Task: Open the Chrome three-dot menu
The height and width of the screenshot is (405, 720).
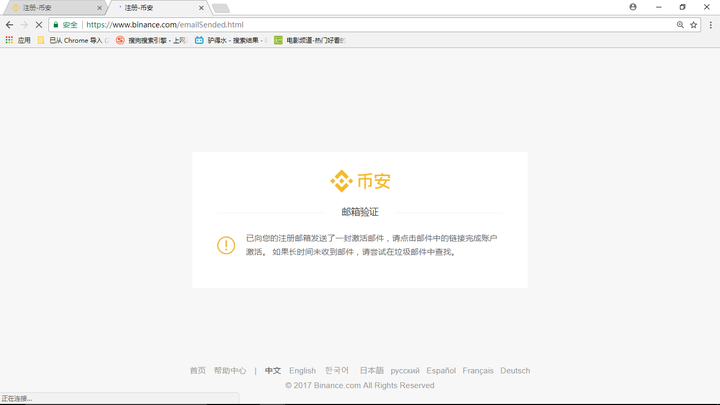Action: pos(710,25)
